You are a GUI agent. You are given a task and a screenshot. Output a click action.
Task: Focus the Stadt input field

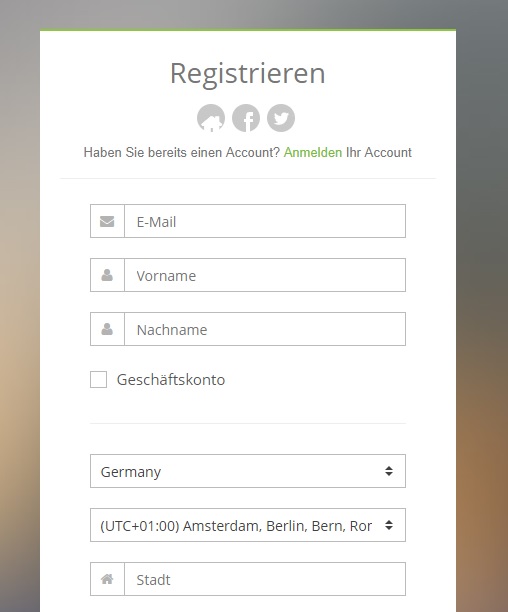265,579
